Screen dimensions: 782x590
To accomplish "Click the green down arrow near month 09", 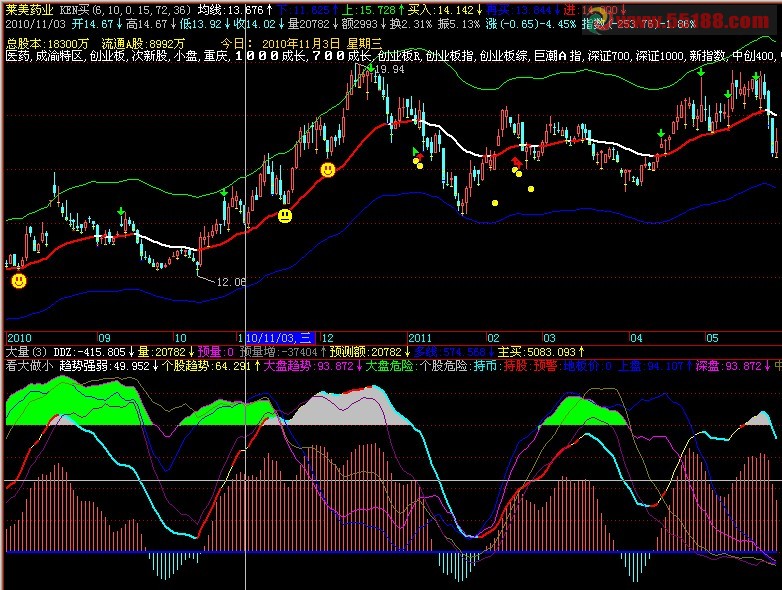I will pos(121,212).
